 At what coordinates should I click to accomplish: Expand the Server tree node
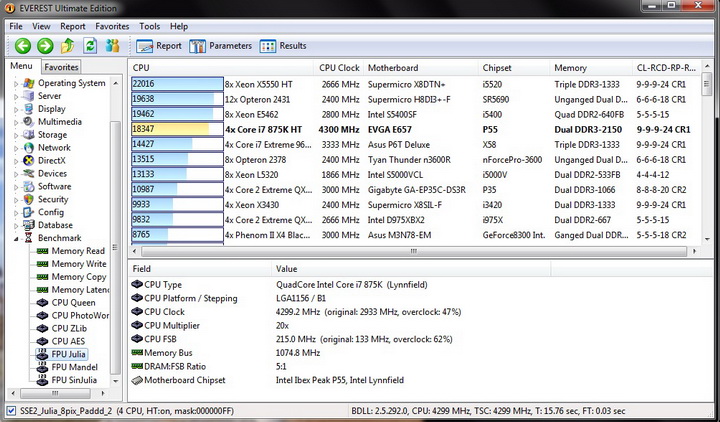16,97
